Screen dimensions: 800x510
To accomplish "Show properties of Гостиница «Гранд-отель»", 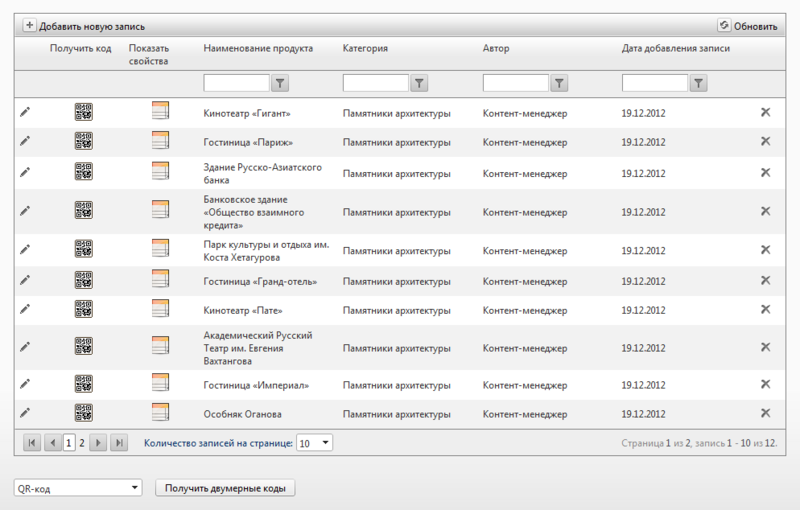I will (x=160, y=278).
